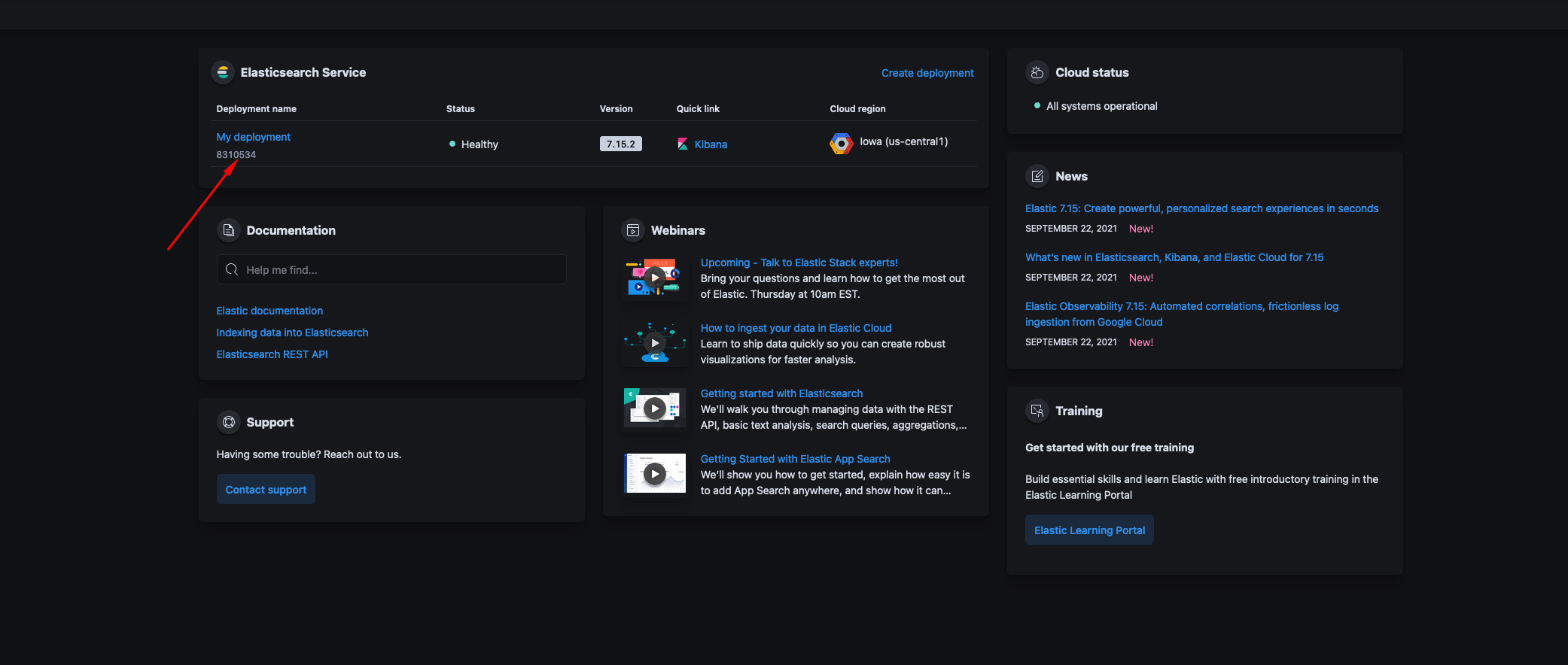Open Getting started with Elasticsearch link
Image resolution: width=1568 pixels, height=665 pixels.
(x=781, y=393)
